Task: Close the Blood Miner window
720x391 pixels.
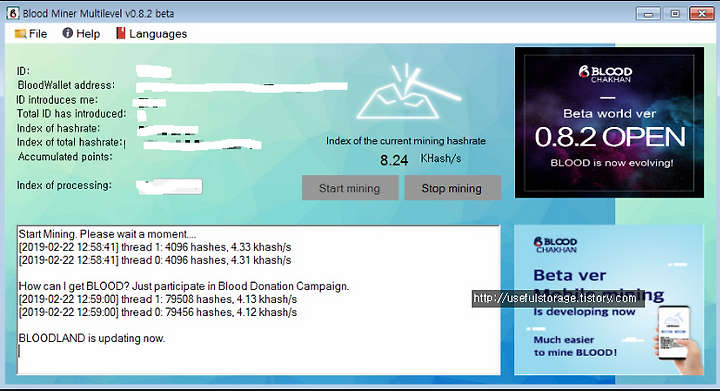Action: pos(702,14)
